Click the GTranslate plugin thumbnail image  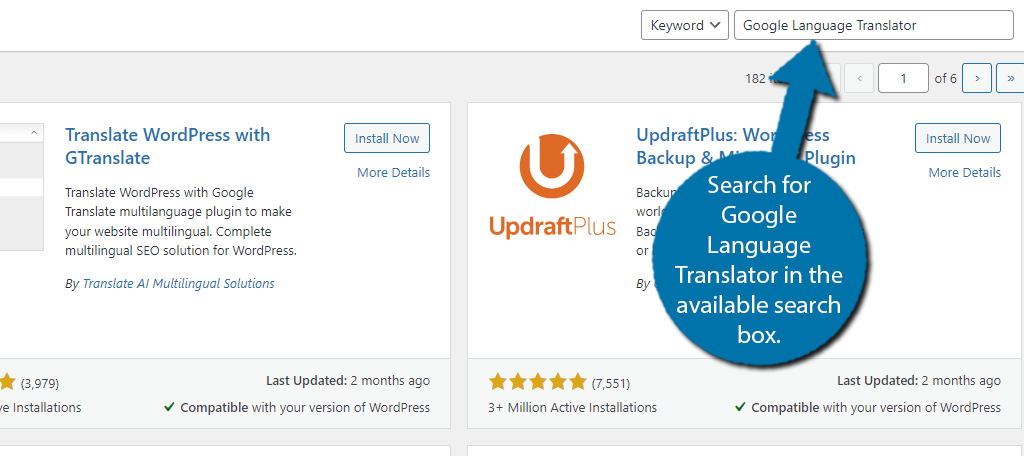click(22, 187)
